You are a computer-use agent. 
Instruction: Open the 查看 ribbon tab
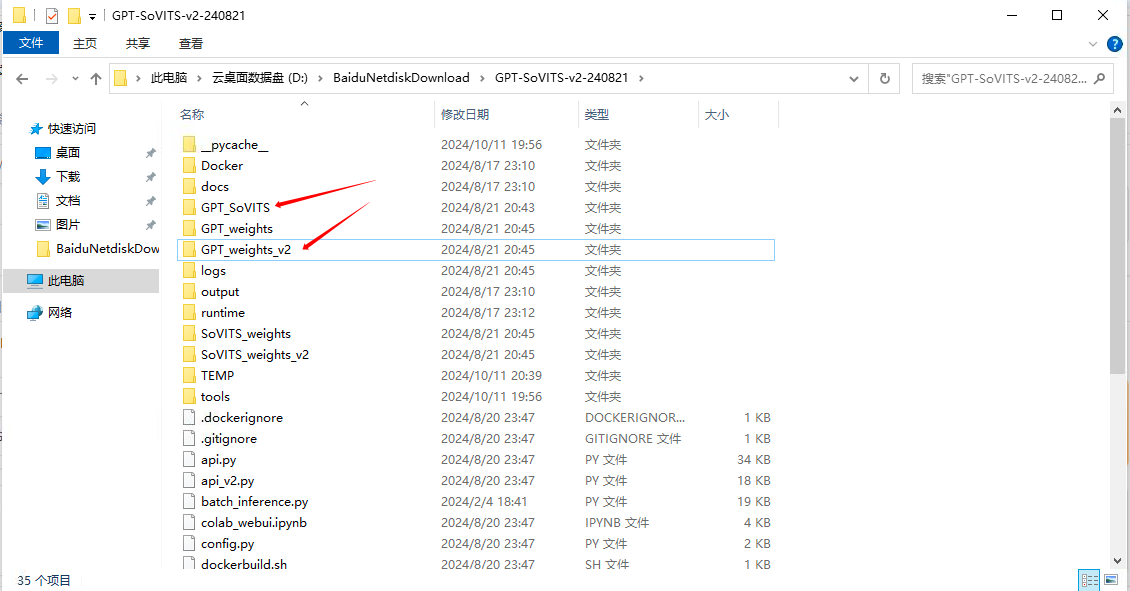click(191, 43)
